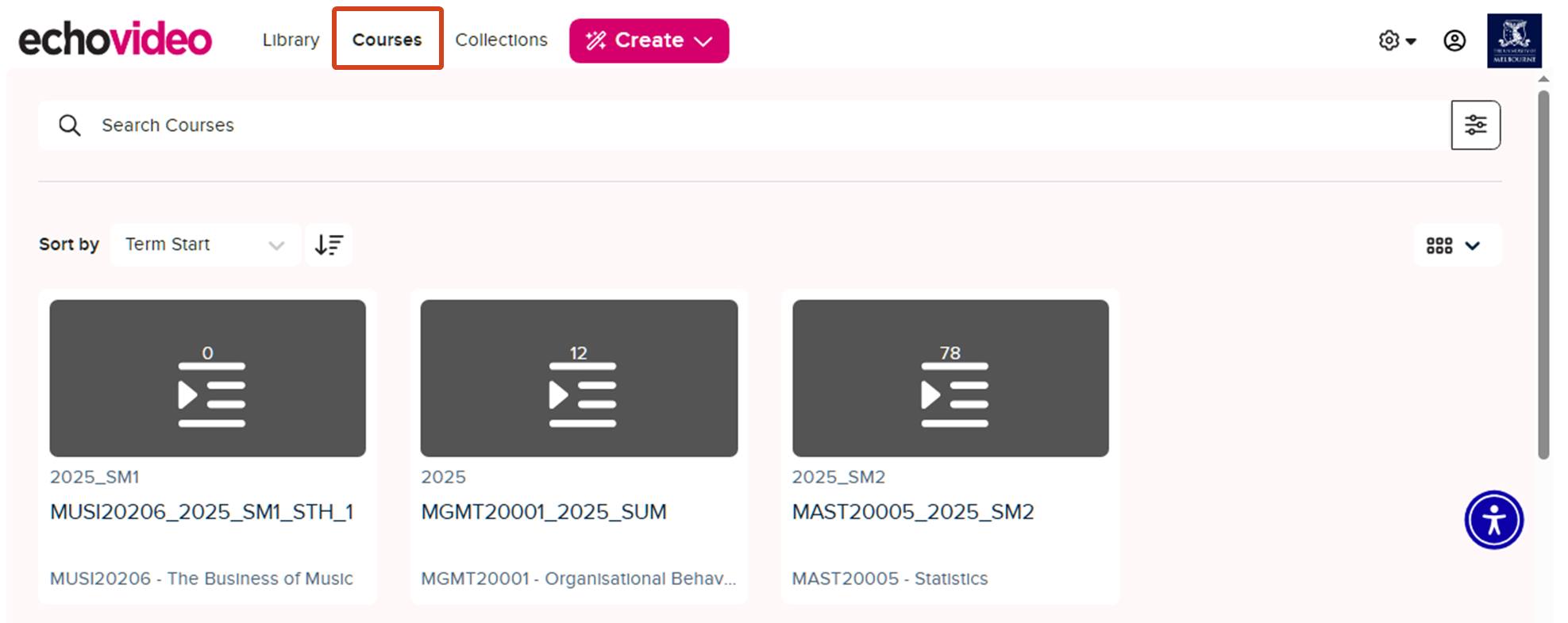The width and height of the screenshot is (1568, 623).
Task: Open the Create dropdown button
Action: tap(649, 40)
